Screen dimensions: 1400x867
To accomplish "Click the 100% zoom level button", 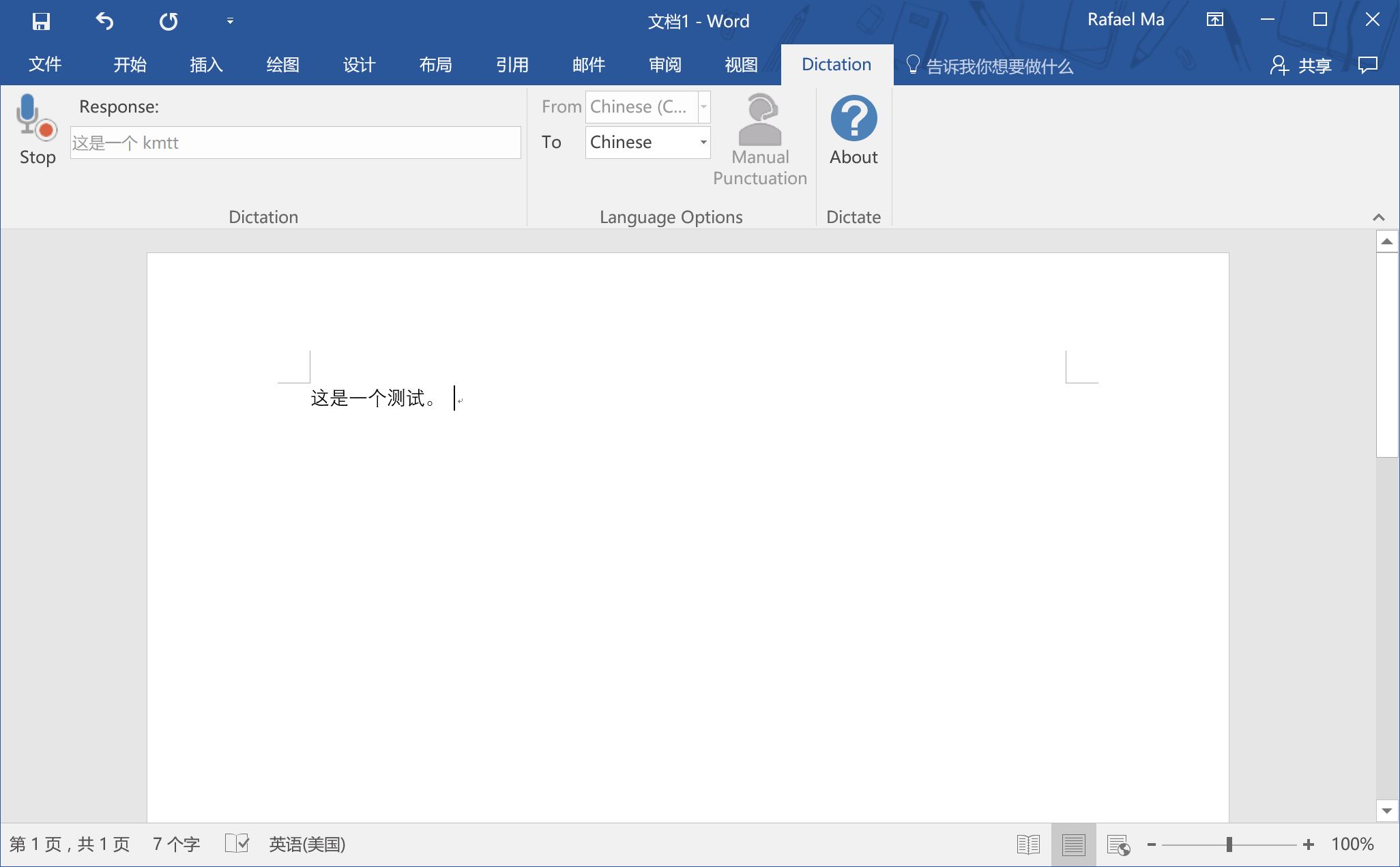I will (1352, 844).
